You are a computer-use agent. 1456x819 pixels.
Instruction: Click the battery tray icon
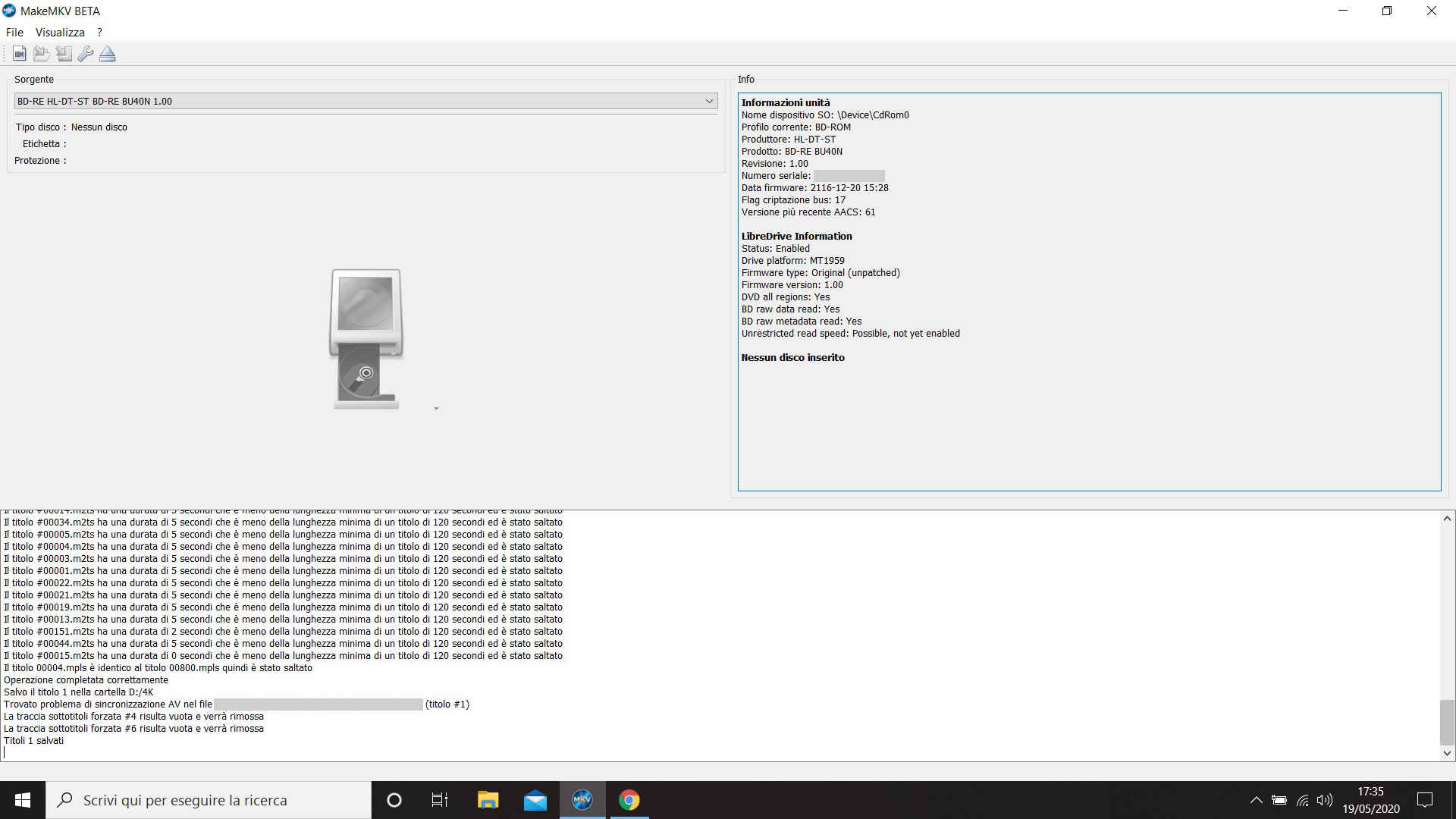point(1279,800)
